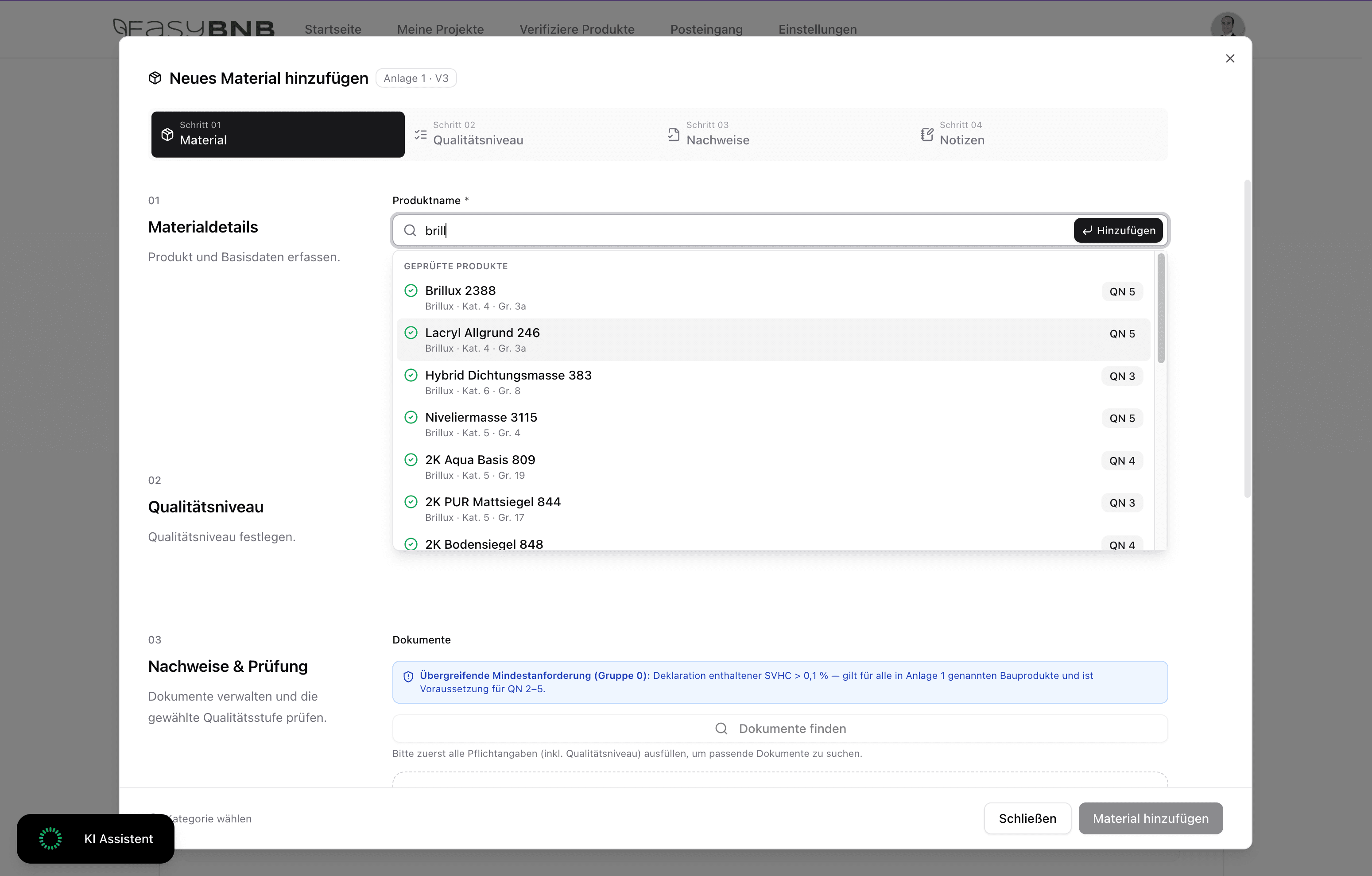Click the Anlage 1 · V3 badge
Viewport: 1372px width, 876px height.
pos(416,78)
